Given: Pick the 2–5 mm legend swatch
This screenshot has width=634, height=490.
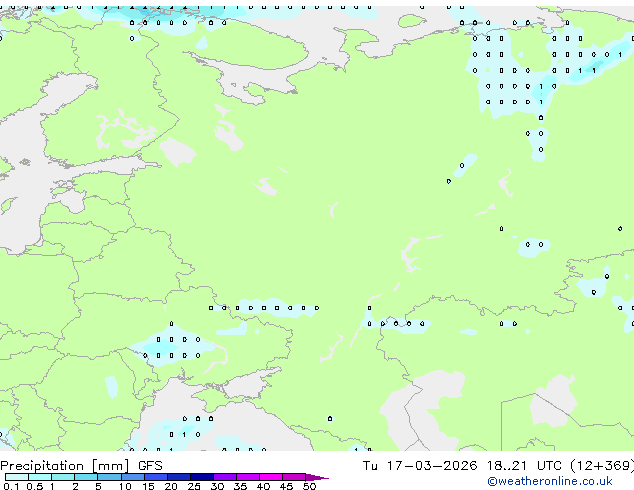Looking at the screenshot, I should click(x=86, y=477).
